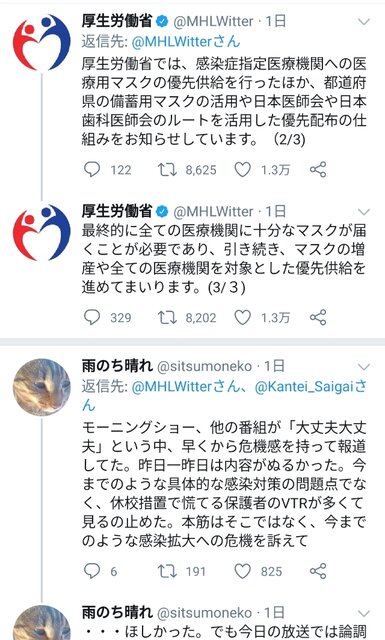Open options chevron on the (3/3) tweet

(x=363, y=212)
